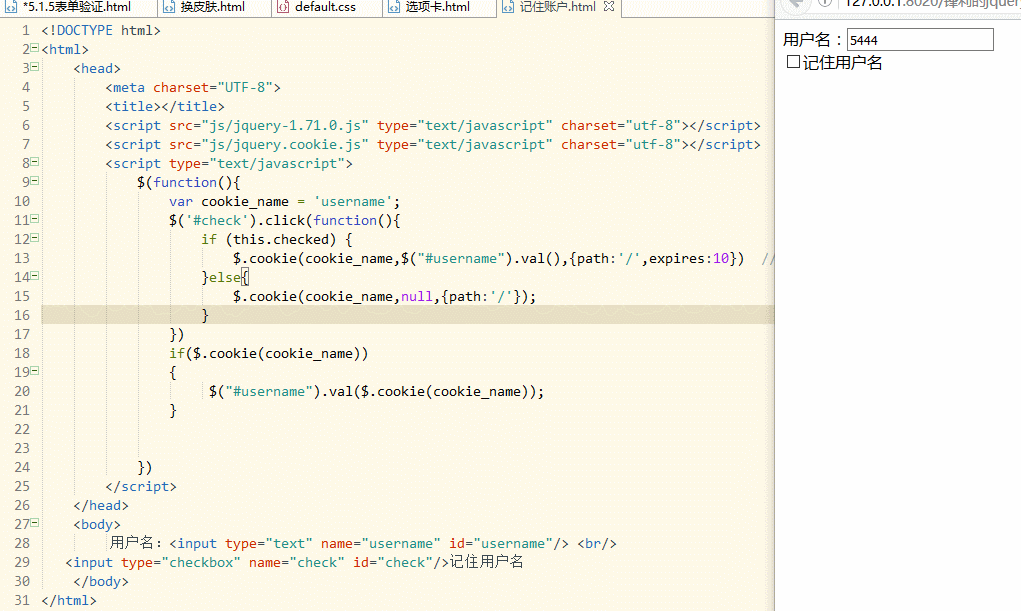
Task: Click the file icon of 换皮肤.html tab
Action: 169,7
